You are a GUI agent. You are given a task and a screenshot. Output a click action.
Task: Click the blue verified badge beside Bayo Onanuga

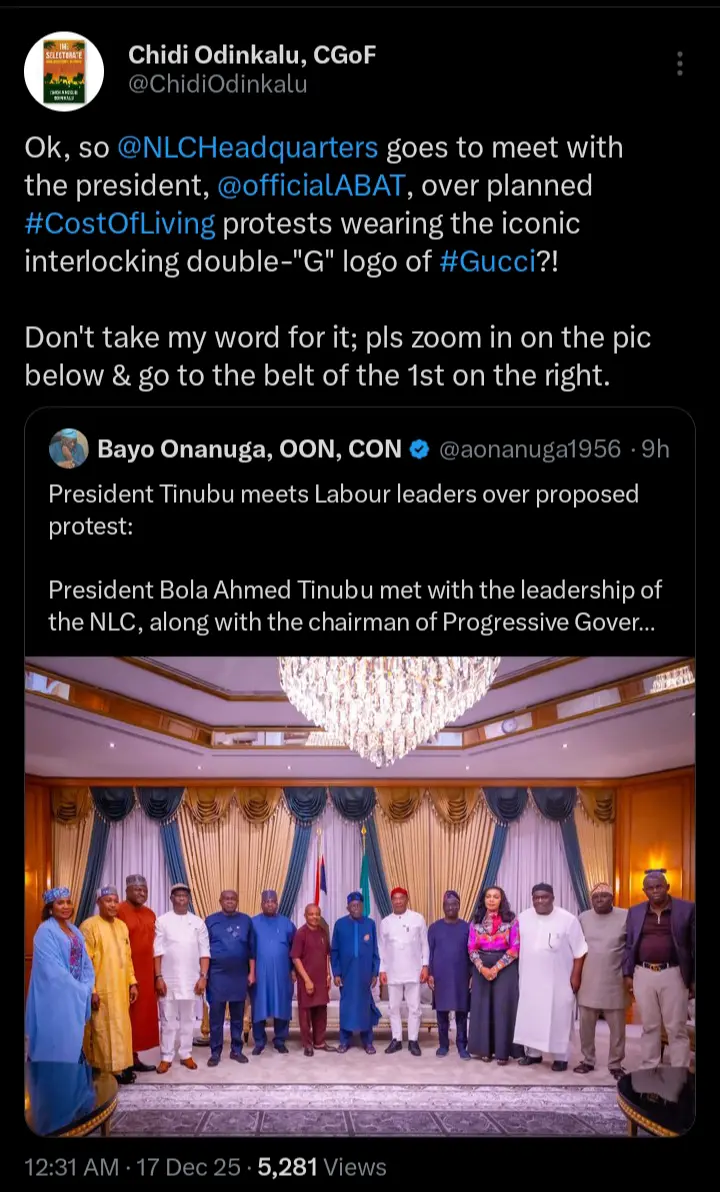pyautogui.click(x=421, y=450)
